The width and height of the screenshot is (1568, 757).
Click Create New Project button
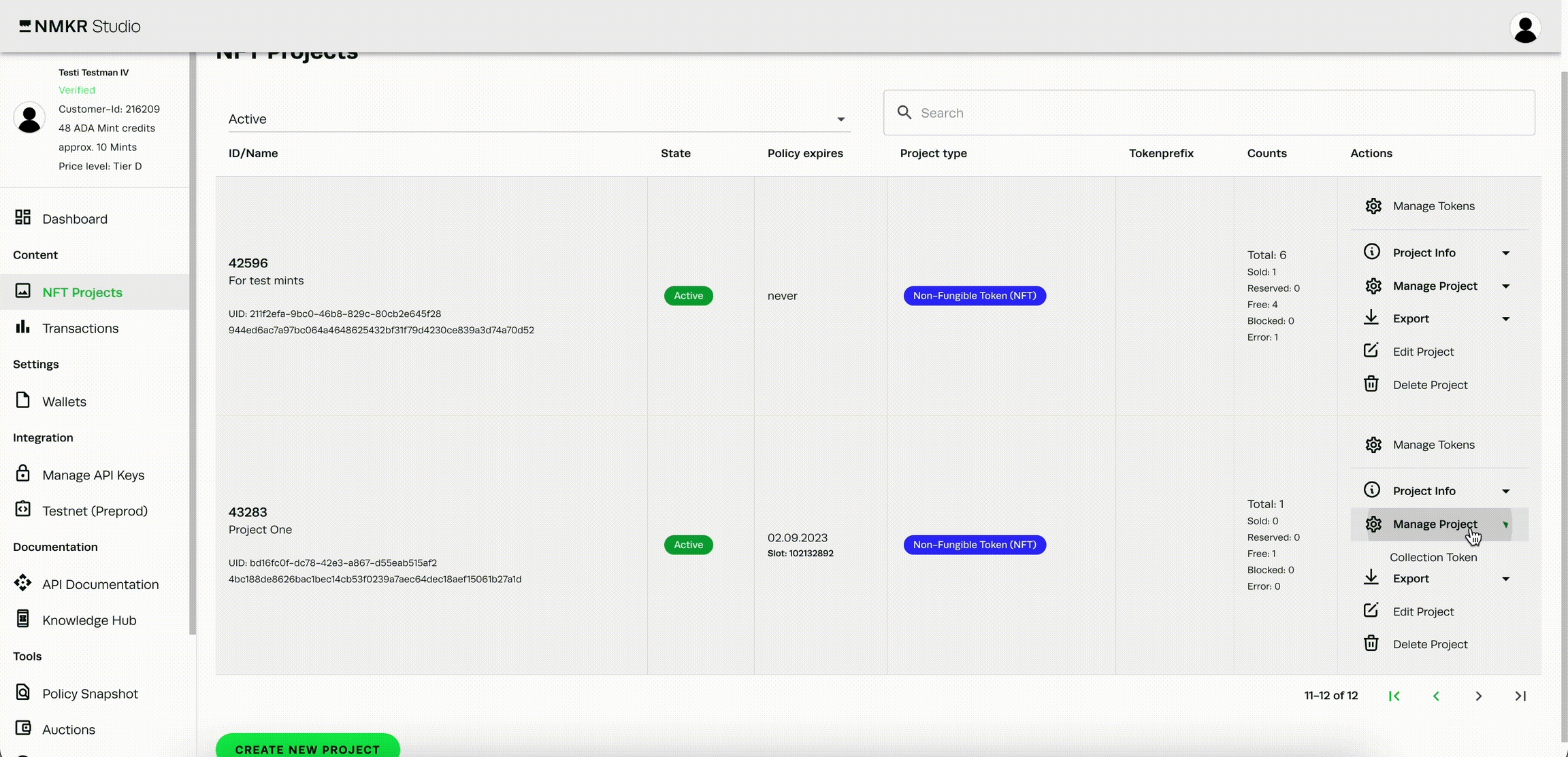click(308, 748)
